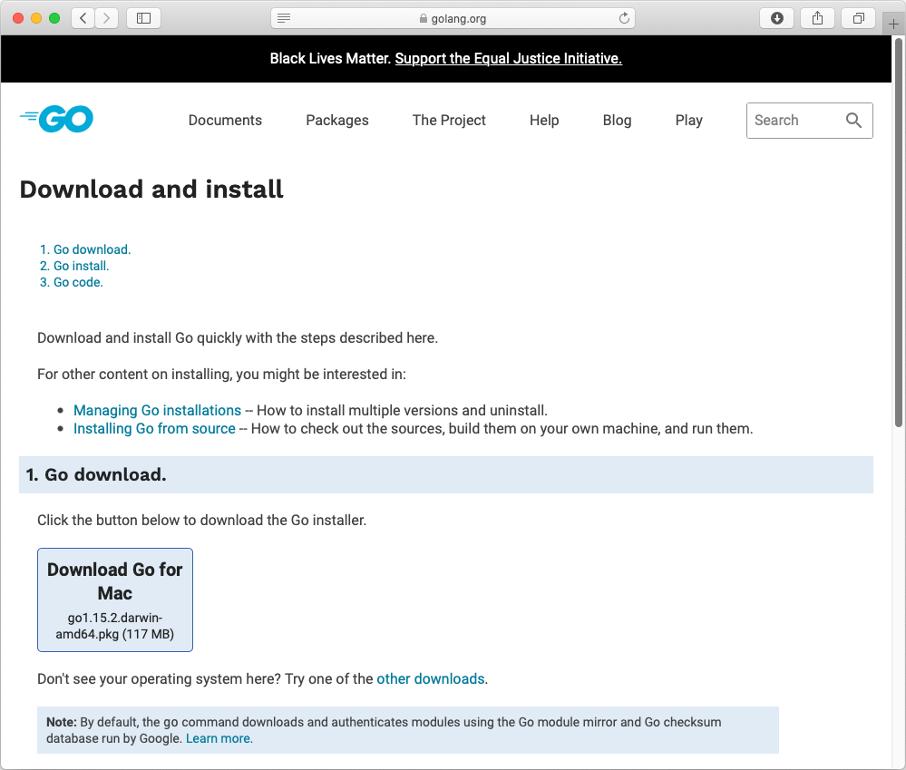Open the Packages menu item
Image resolution: width=906 pixels, height=770 pixels.
tap(337, 120)
